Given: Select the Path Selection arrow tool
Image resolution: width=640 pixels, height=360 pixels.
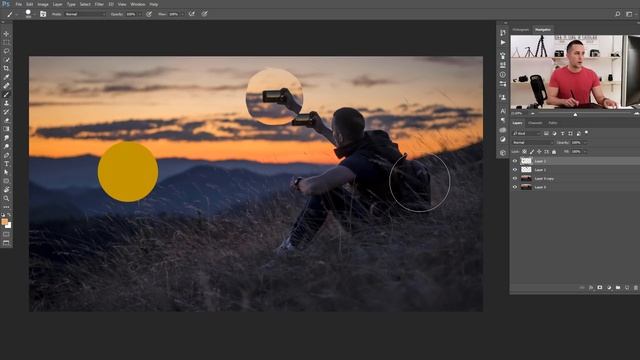Looking at the screenshot, I should coord(6,172).
